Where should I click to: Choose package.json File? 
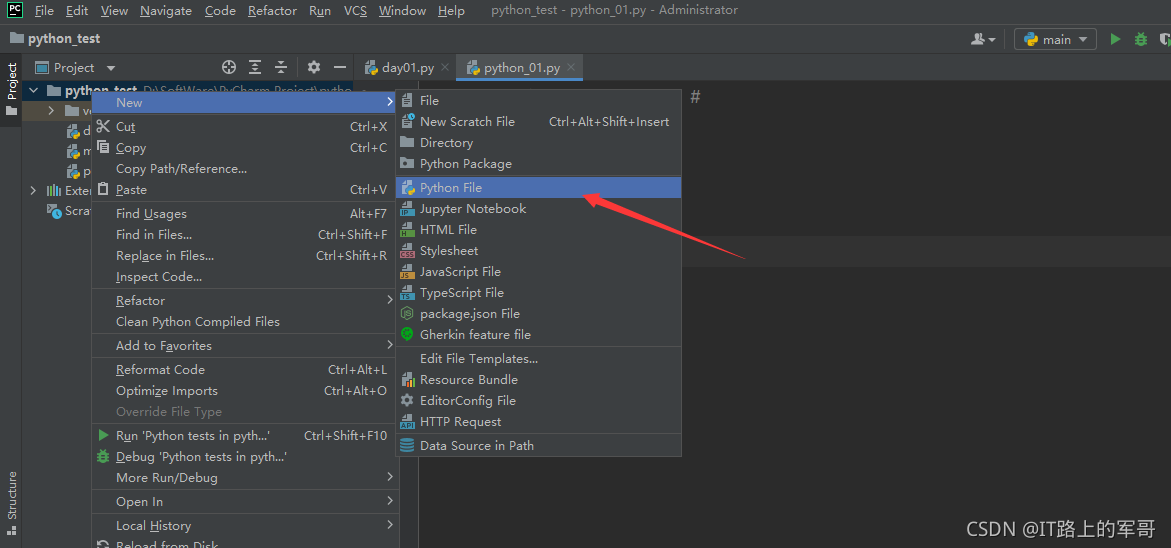(x=538, y=314)
